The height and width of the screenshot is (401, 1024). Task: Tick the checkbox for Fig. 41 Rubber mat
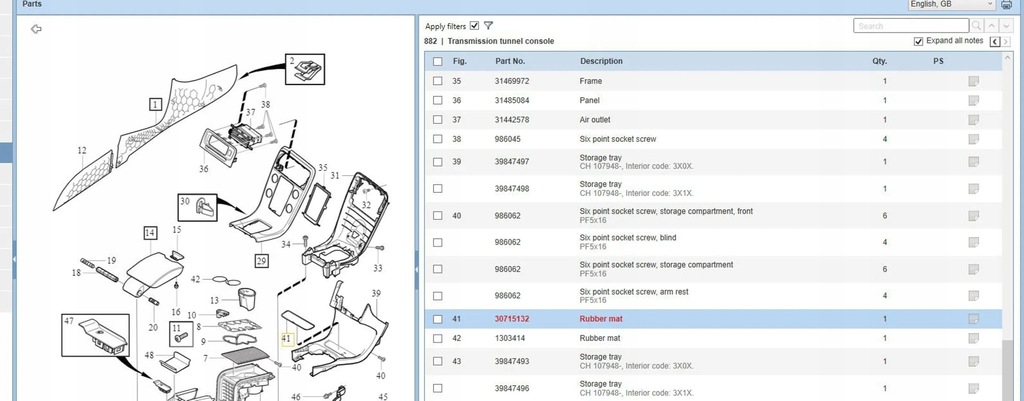point(438,319)
